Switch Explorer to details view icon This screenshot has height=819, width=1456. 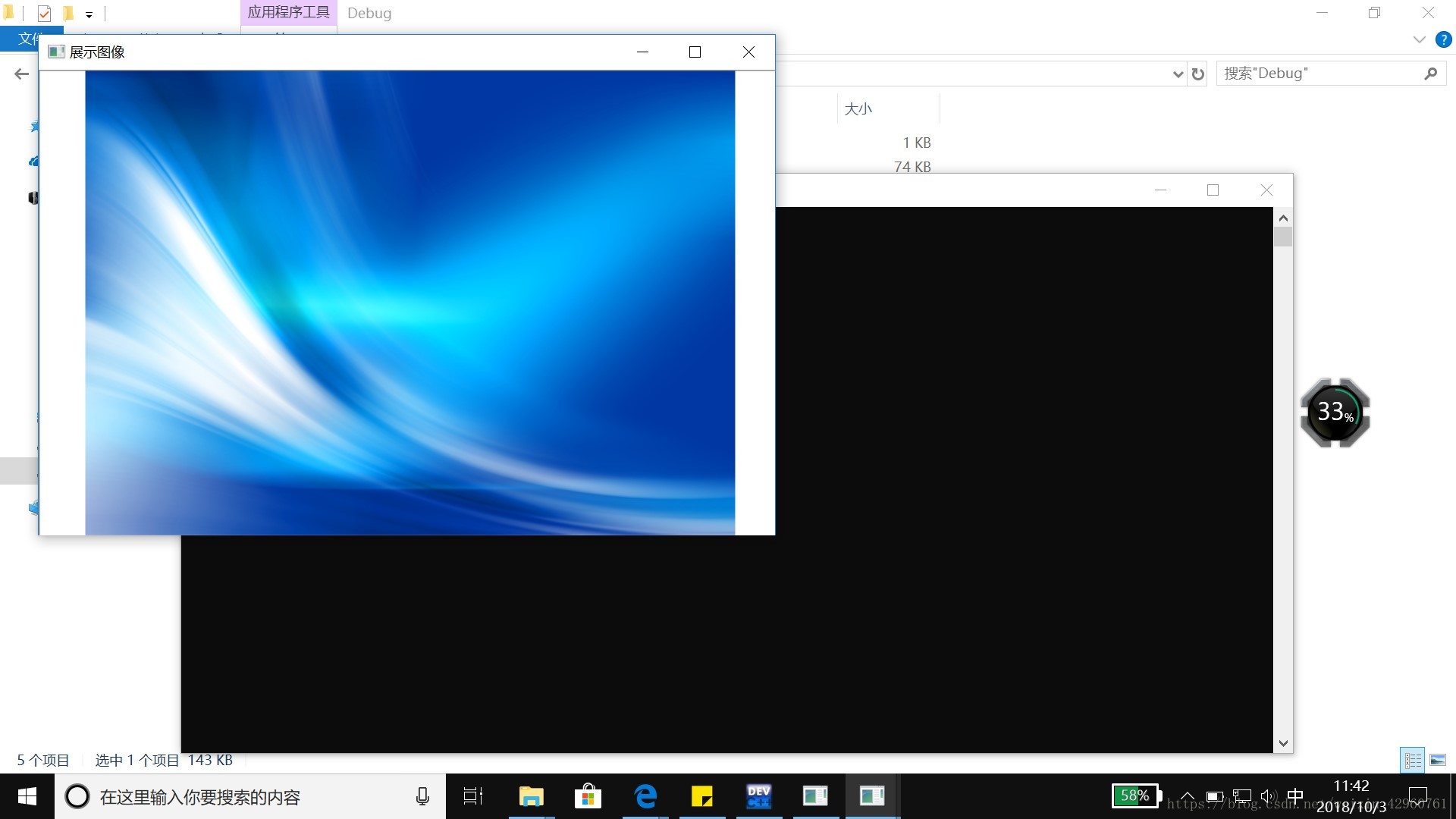tap(1413, 759)
